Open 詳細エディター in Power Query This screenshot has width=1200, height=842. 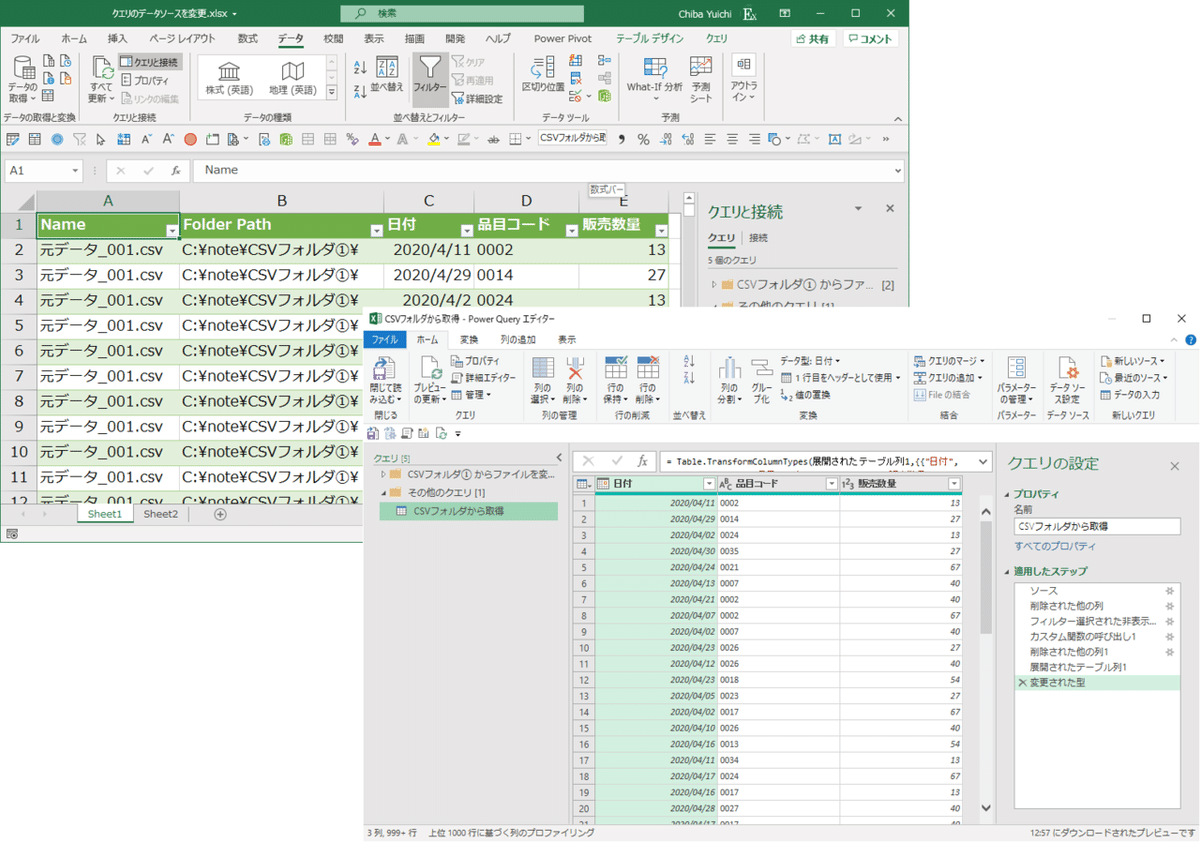tap(484, 378)
